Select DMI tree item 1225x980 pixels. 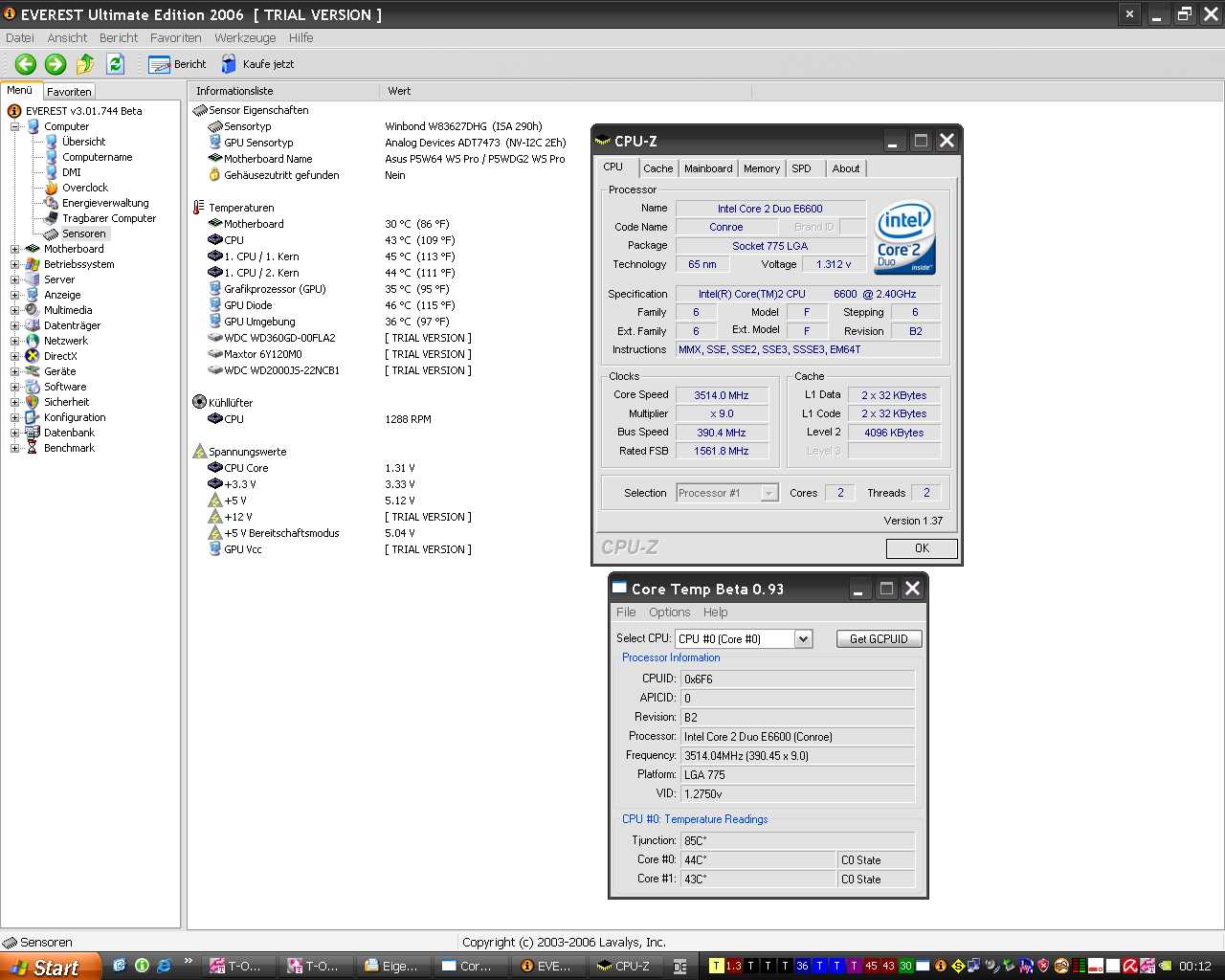coord(71,172)
